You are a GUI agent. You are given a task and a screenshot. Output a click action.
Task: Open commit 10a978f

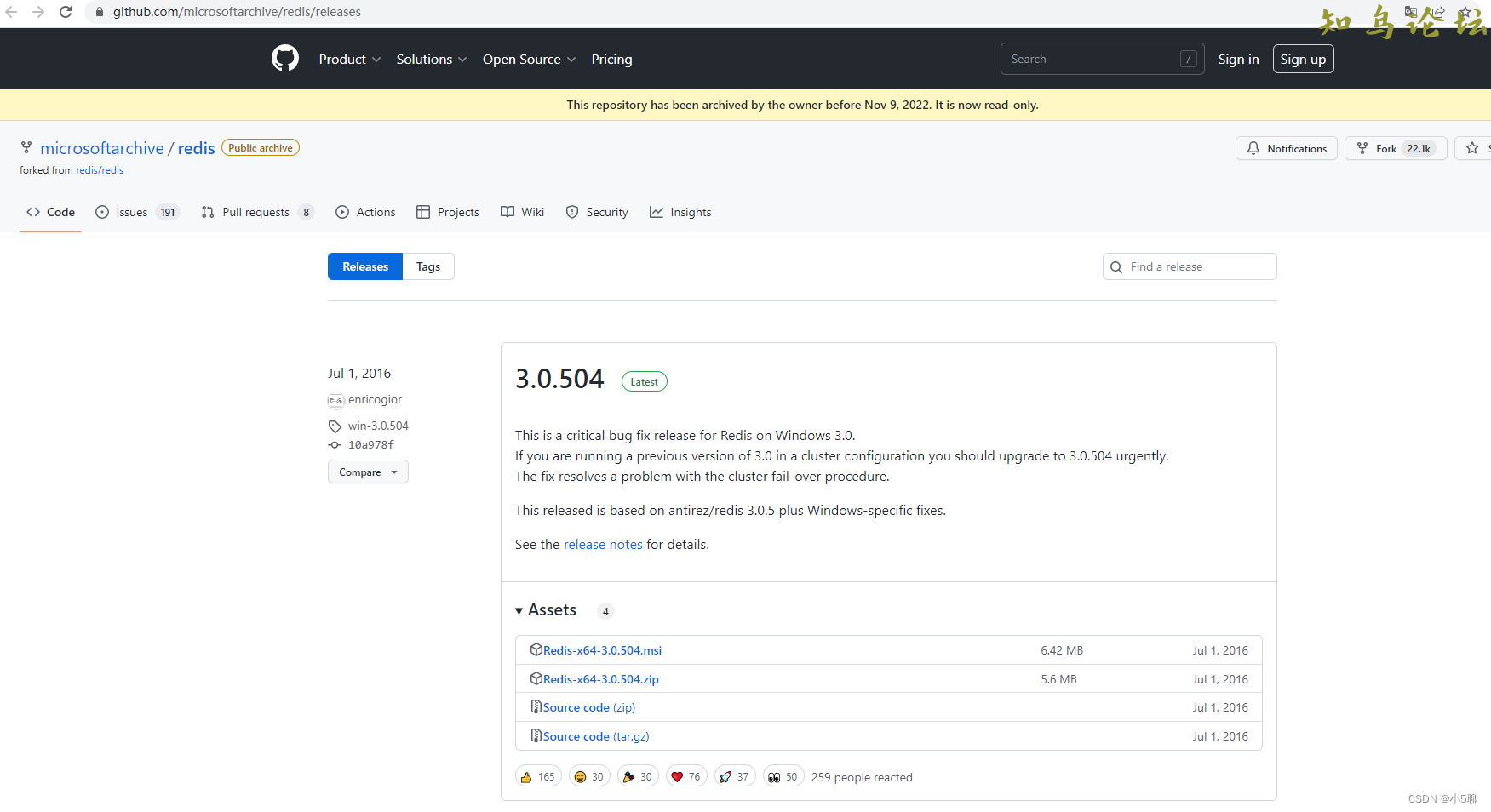[x=371, y=445]
